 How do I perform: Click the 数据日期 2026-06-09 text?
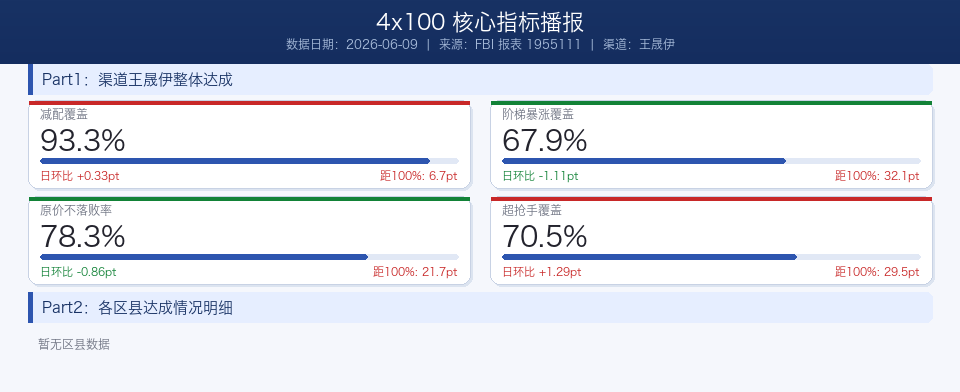click(x=351, y=44)
